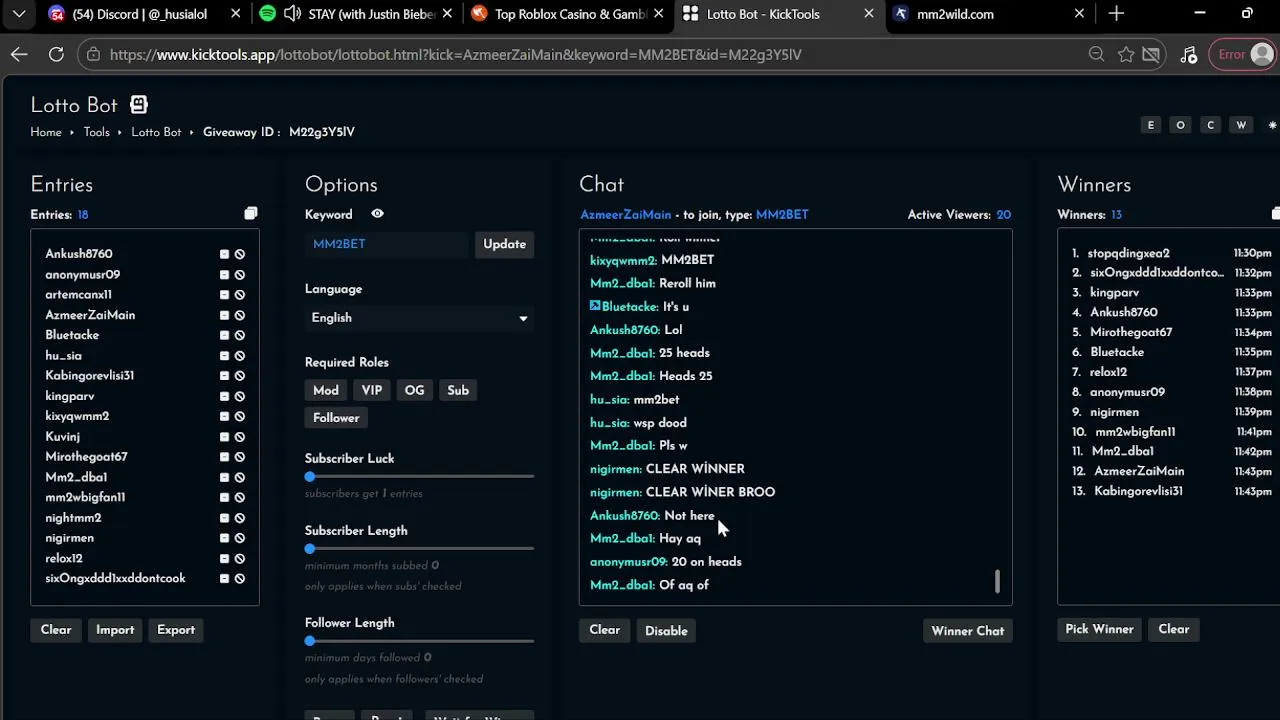
Task: Toggle the VIP required role
Action: point(372,390)
